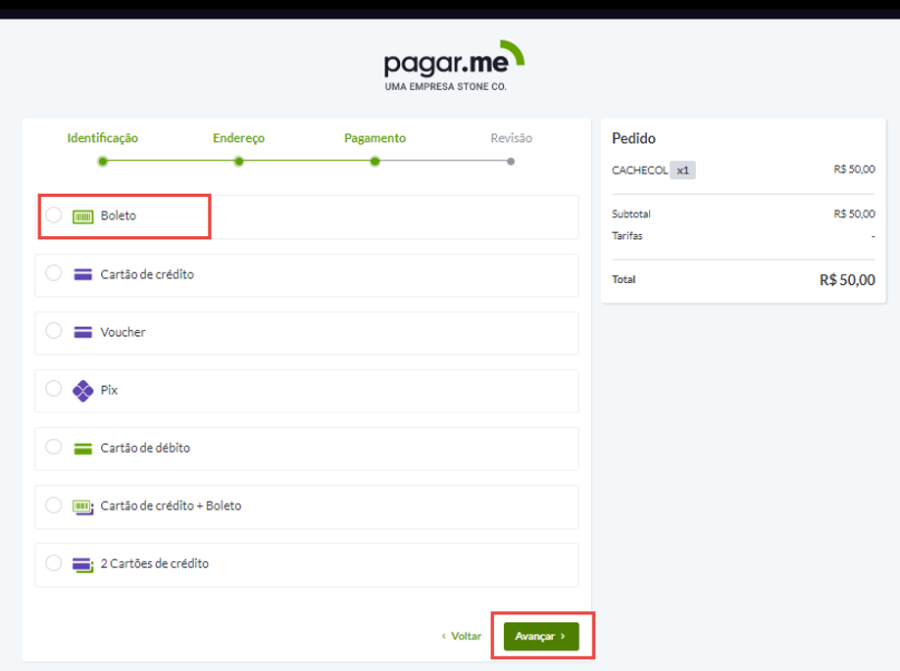
Task: Go to the Identificação step
Action: [x=102, y=138]
